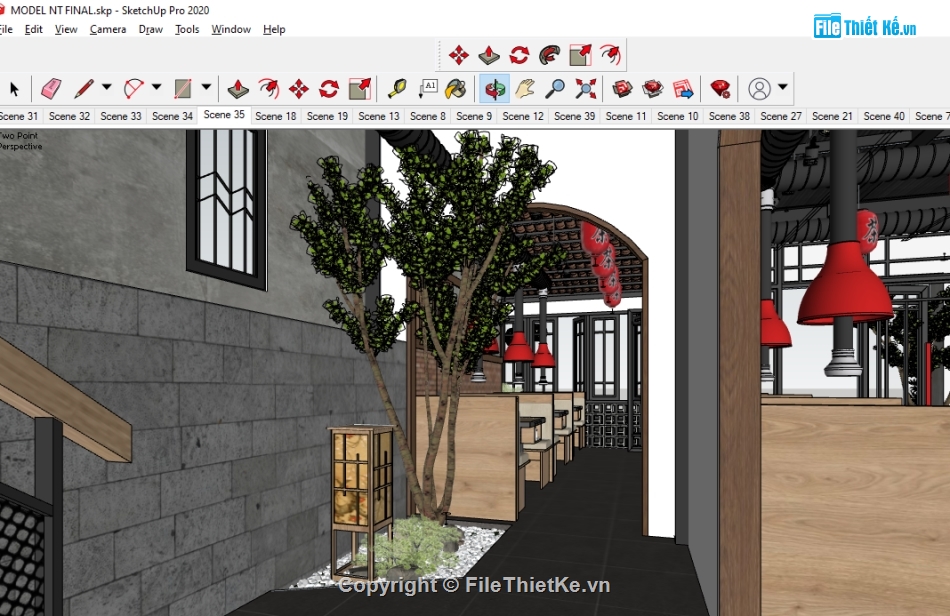The width and height of the screenshot is (950, 616).
Task: Switch to the Scene 27 tab
Action: [780, 116]
